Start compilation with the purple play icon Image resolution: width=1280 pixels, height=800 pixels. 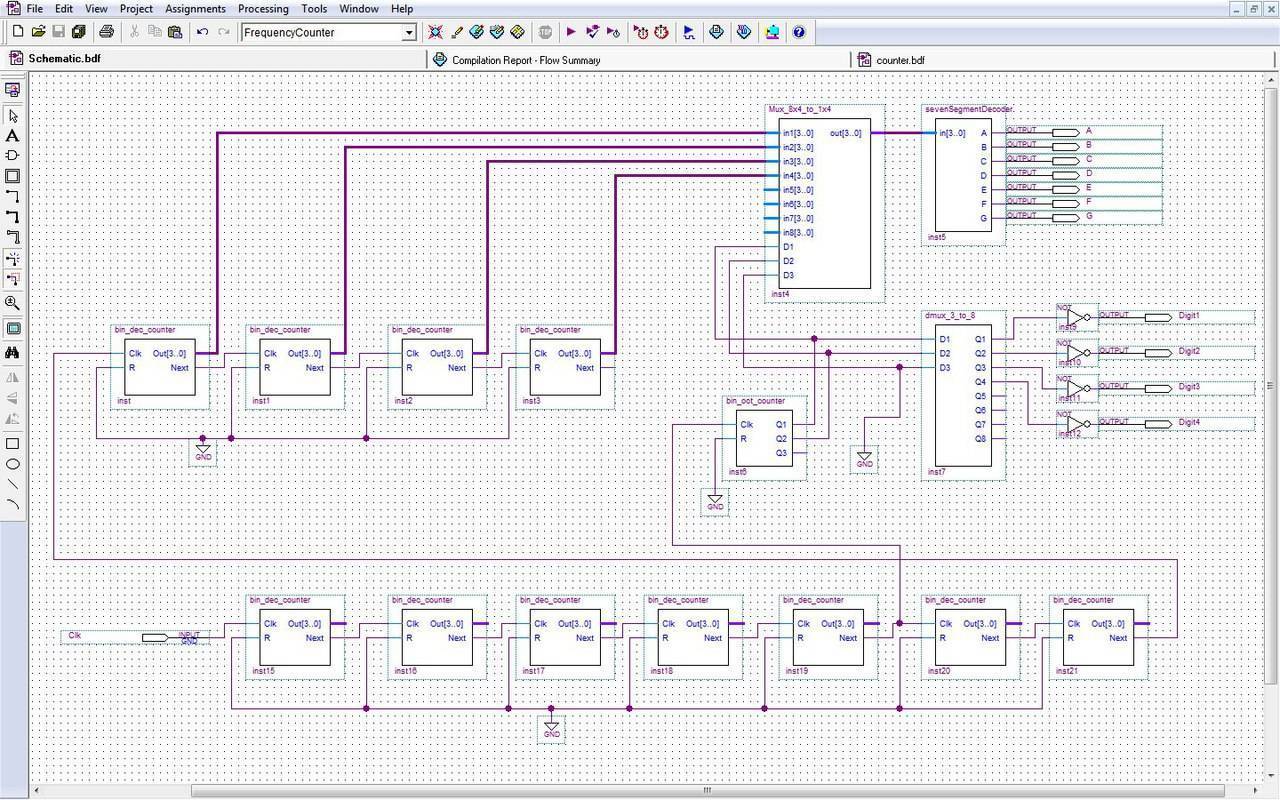coord(571,32)
